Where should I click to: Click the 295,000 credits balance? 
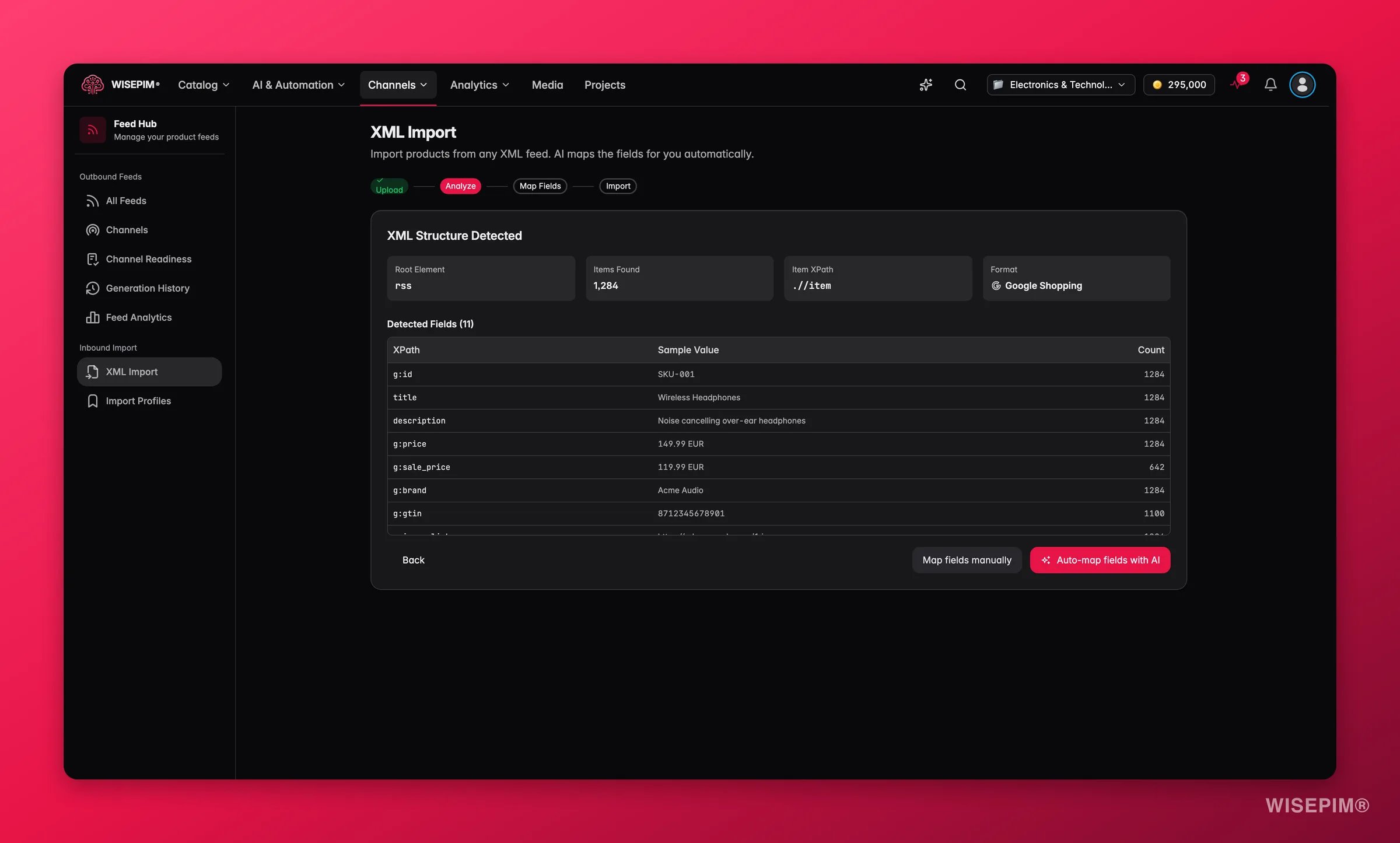pos(1179,85)
